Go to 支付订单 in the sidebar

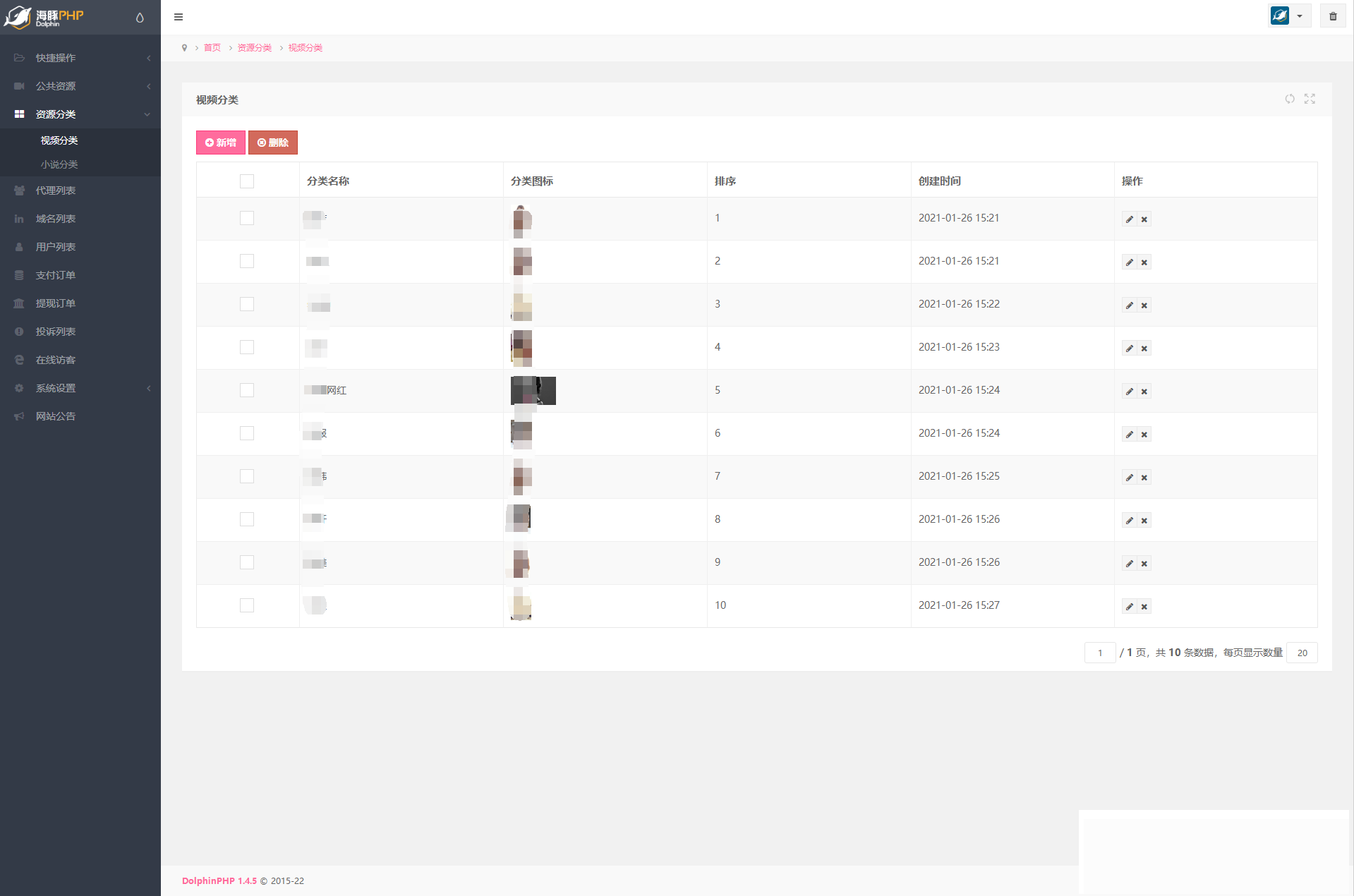pyautogui.click(x=56, y=275)
